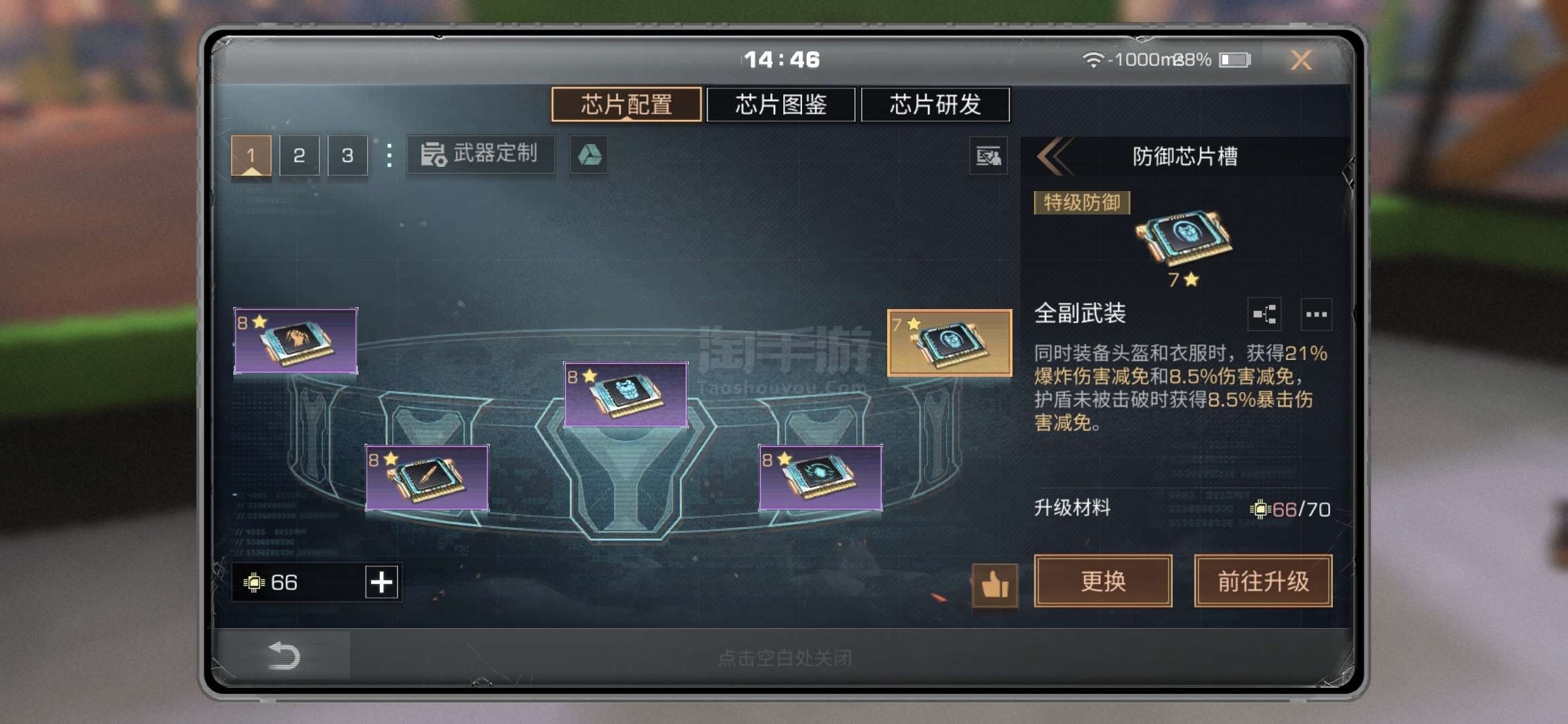Switch to the 芯片研发 tab
Viewport: 1568px width, 724px height.
(935, 105)
